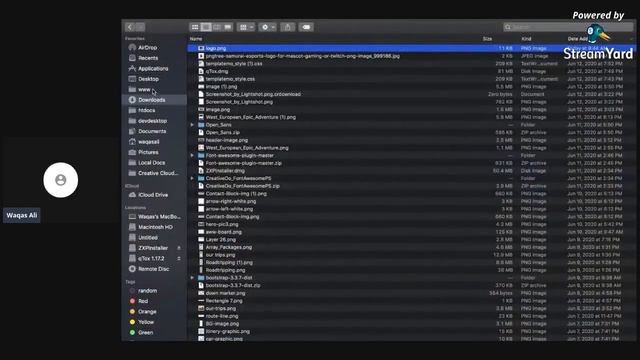The image size is (640, 360).
Task: Open qTox 1.17.2 volume in sidebar
Action: 151,258
